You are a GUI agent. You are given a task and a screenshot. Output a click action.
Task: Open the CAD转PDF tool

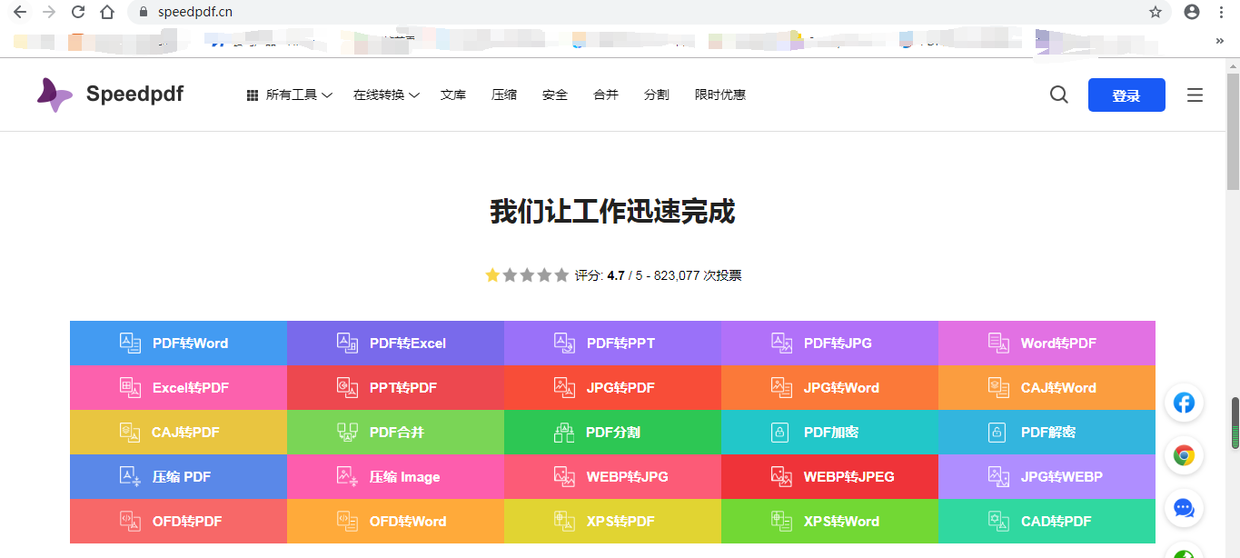(1046, 521)
